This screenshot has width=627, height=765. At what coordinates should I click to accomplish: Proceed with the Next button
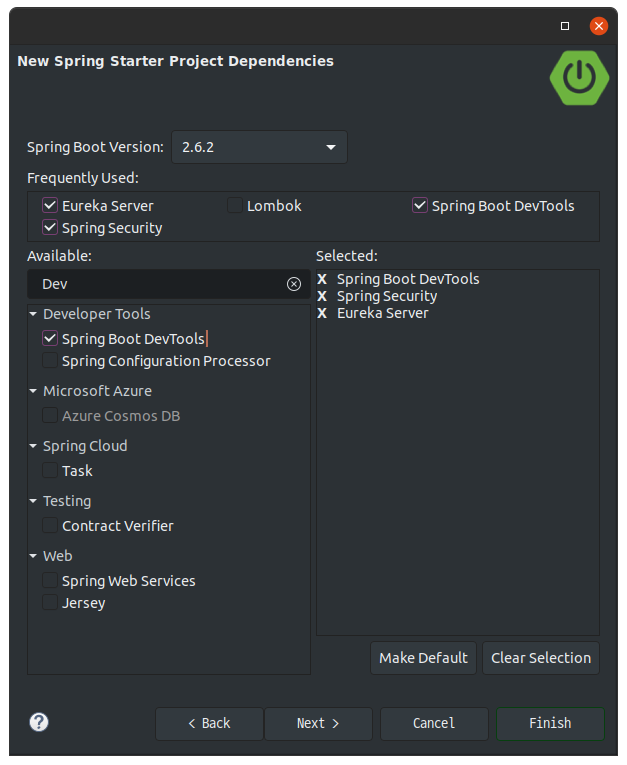coord(318,724)
